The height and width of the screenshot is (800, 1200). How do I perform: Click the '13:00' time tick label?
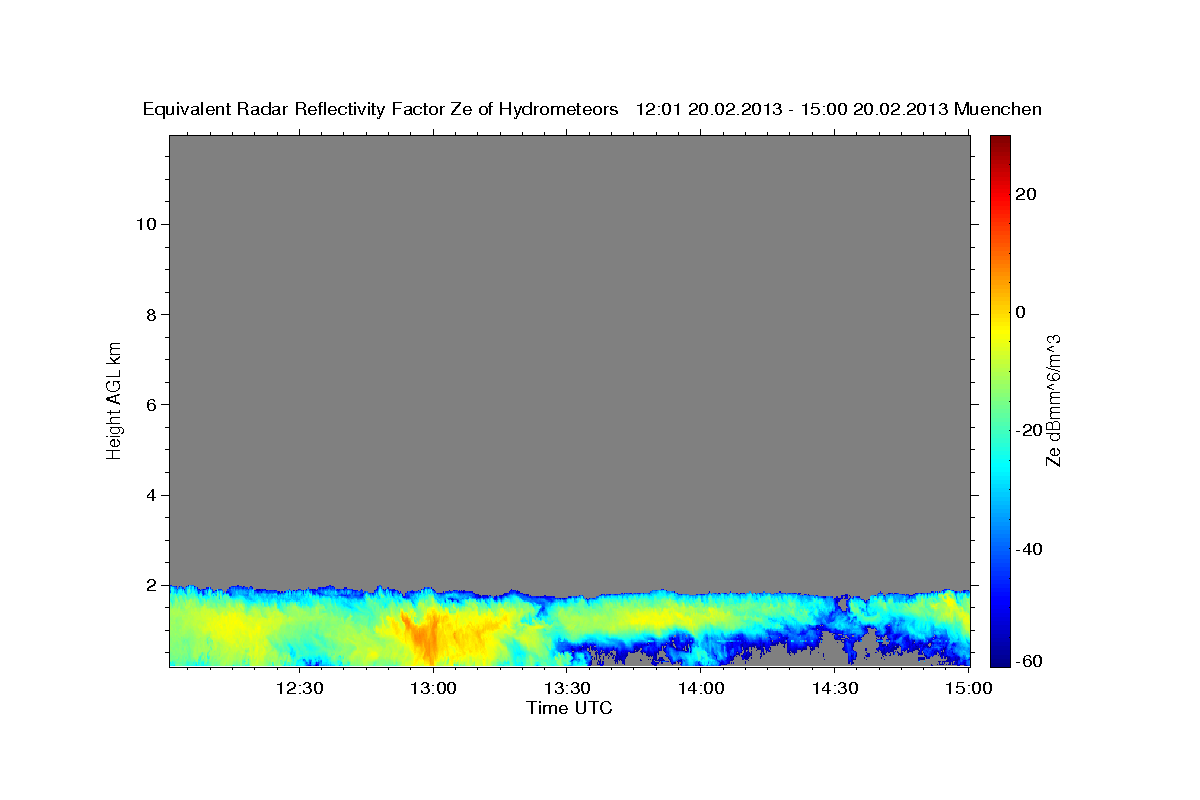click(x=434, y=688)
